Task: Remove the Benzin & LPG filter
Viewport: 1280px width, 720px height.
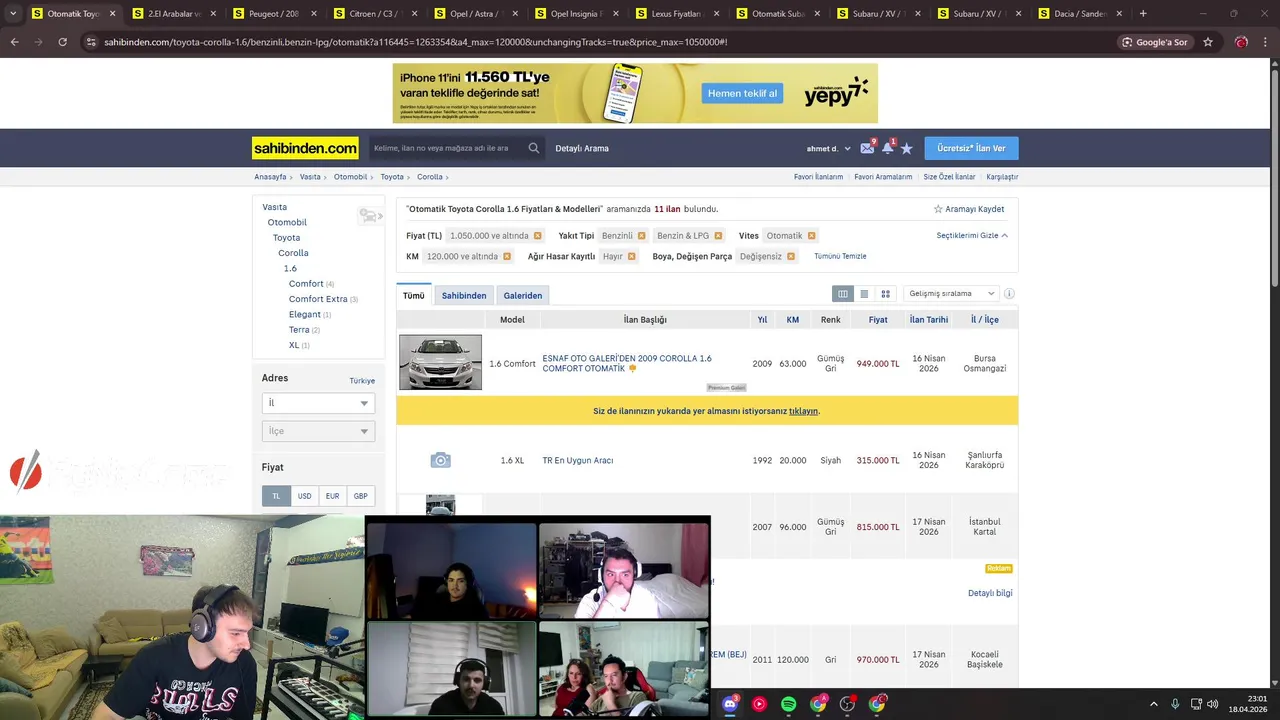Action: 718,236
